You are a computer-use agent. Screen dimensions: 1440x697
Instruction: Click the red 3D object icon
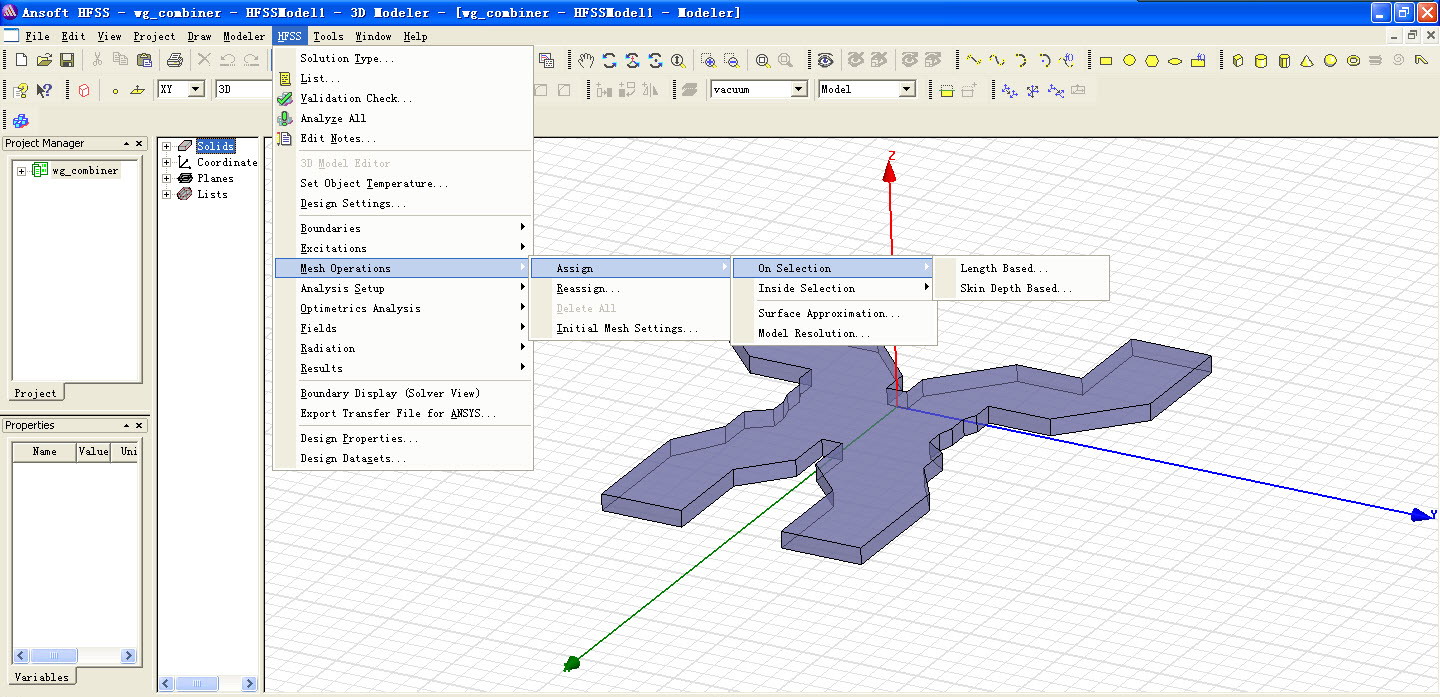coord(83,90)
